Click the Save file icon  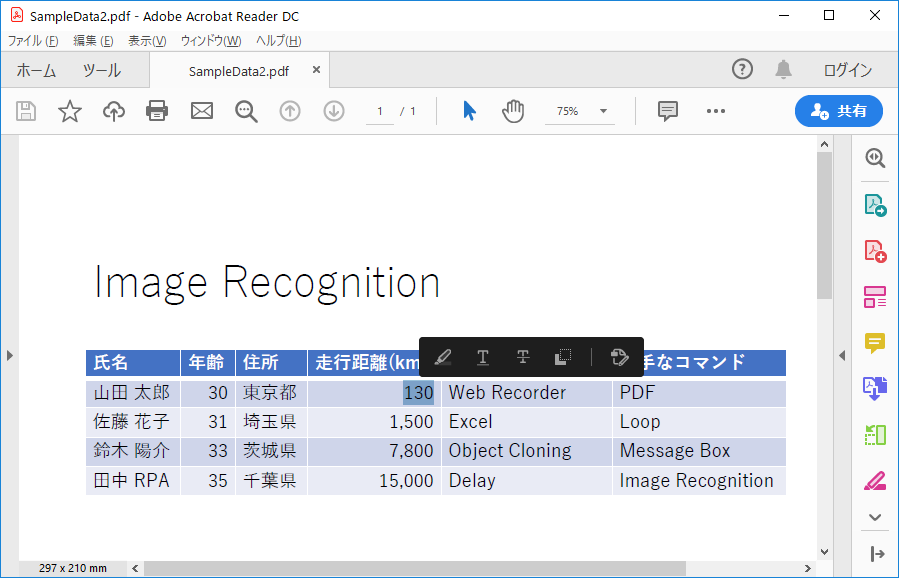click(26, 111)
